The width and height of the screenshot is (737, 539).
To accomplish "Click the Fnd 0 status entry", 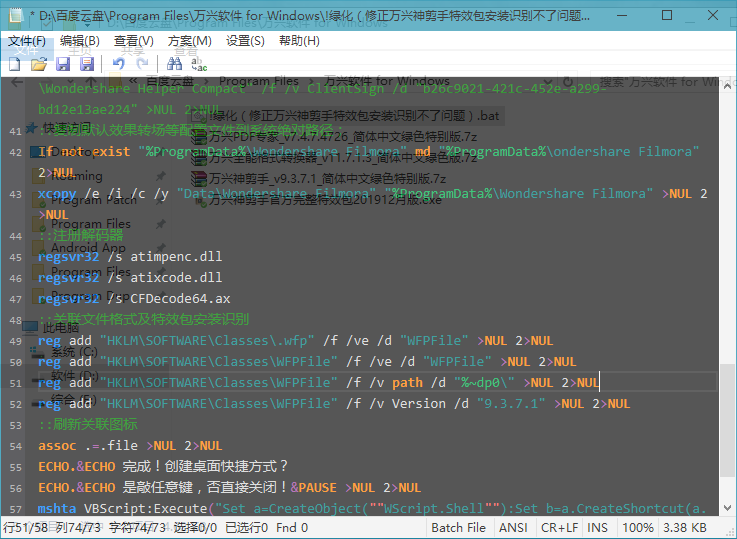I will (292, 528).
